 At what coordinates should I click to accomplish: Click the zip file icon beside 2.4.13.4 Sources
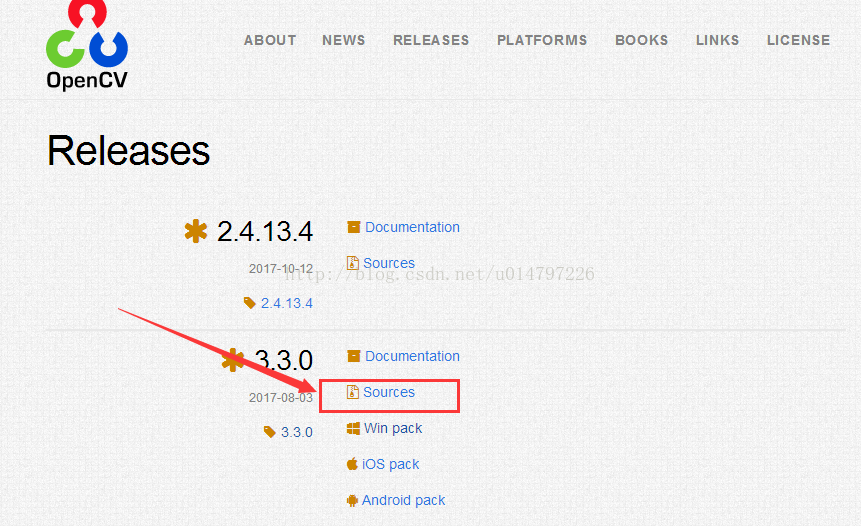tap(353, 263)
